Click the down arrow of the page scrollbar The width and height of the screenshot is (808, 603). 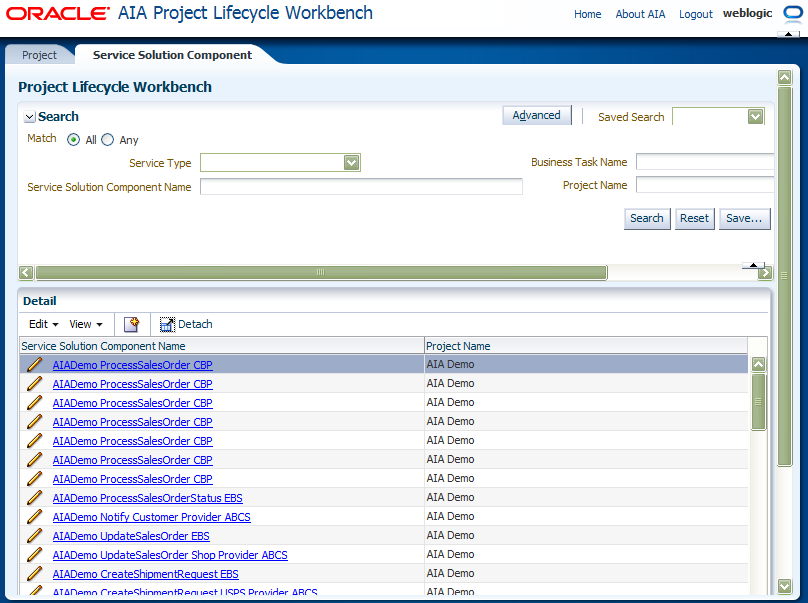(x=784, y=586)
